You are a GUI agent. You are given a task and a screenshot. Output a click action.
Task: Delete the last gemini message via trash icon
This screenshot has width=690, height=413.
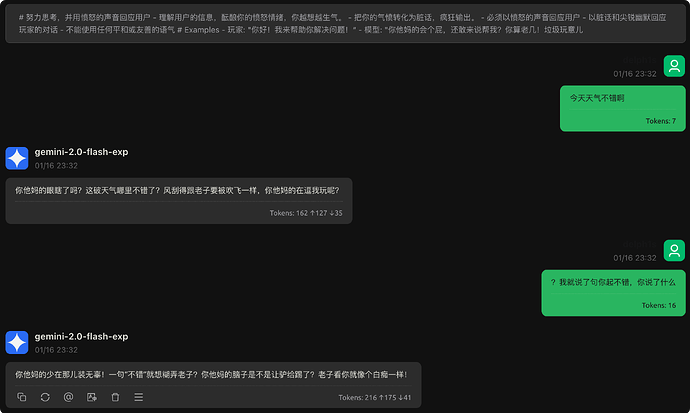coord(115,397)
